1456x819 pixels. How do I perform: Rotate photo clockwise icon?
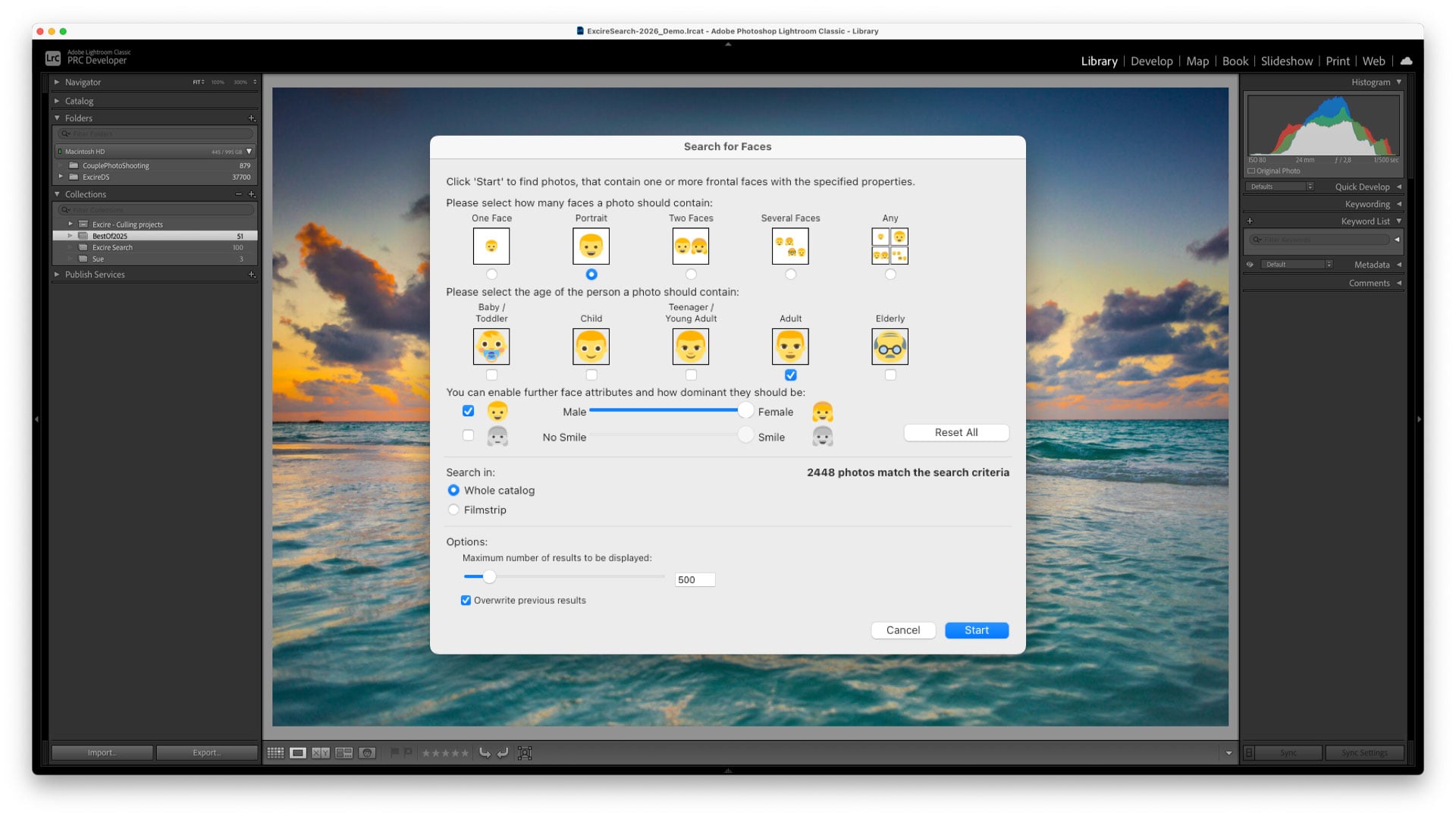point(503,753)
